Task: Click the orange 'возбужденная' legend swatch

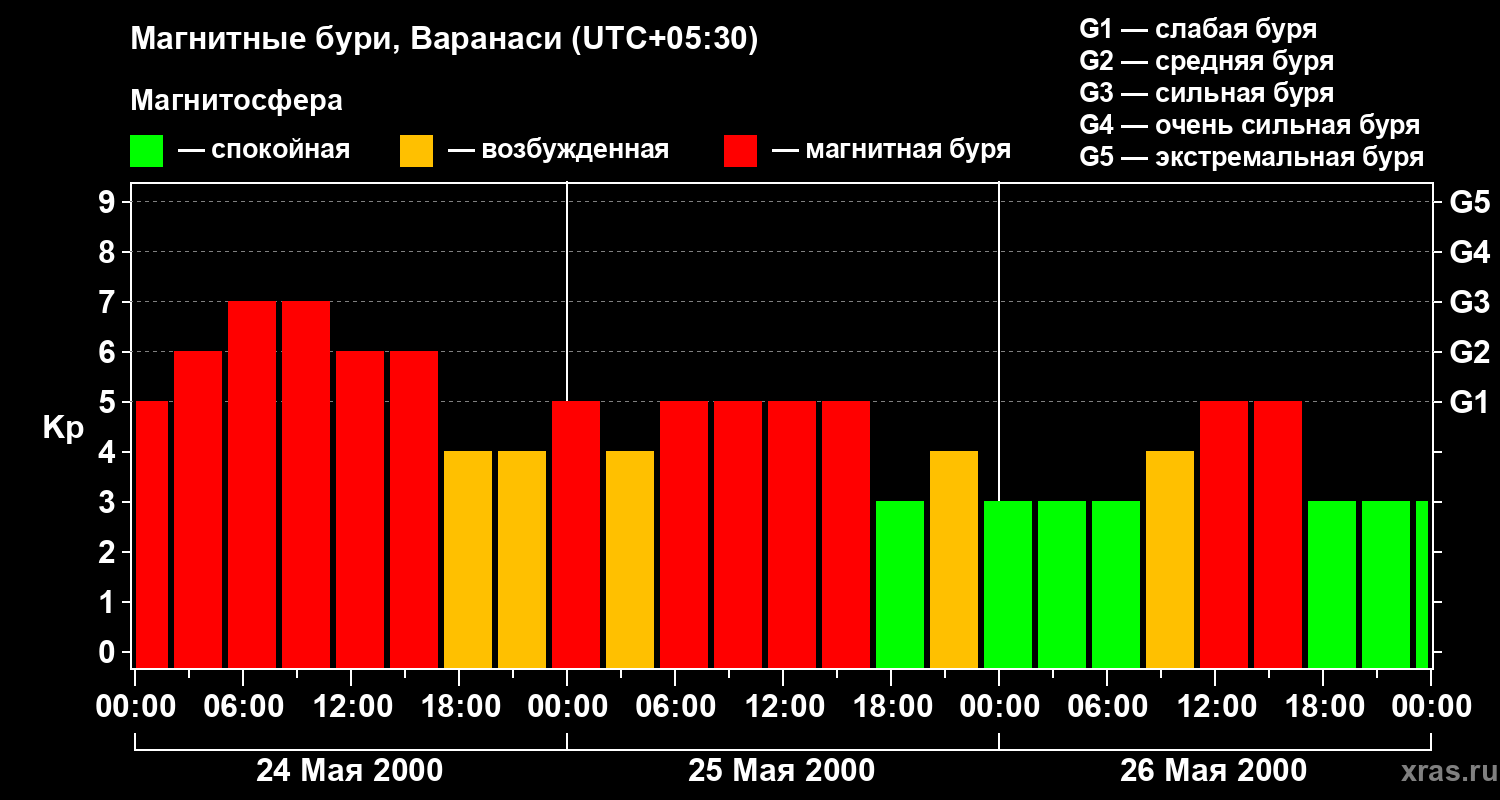Action: 416,151
